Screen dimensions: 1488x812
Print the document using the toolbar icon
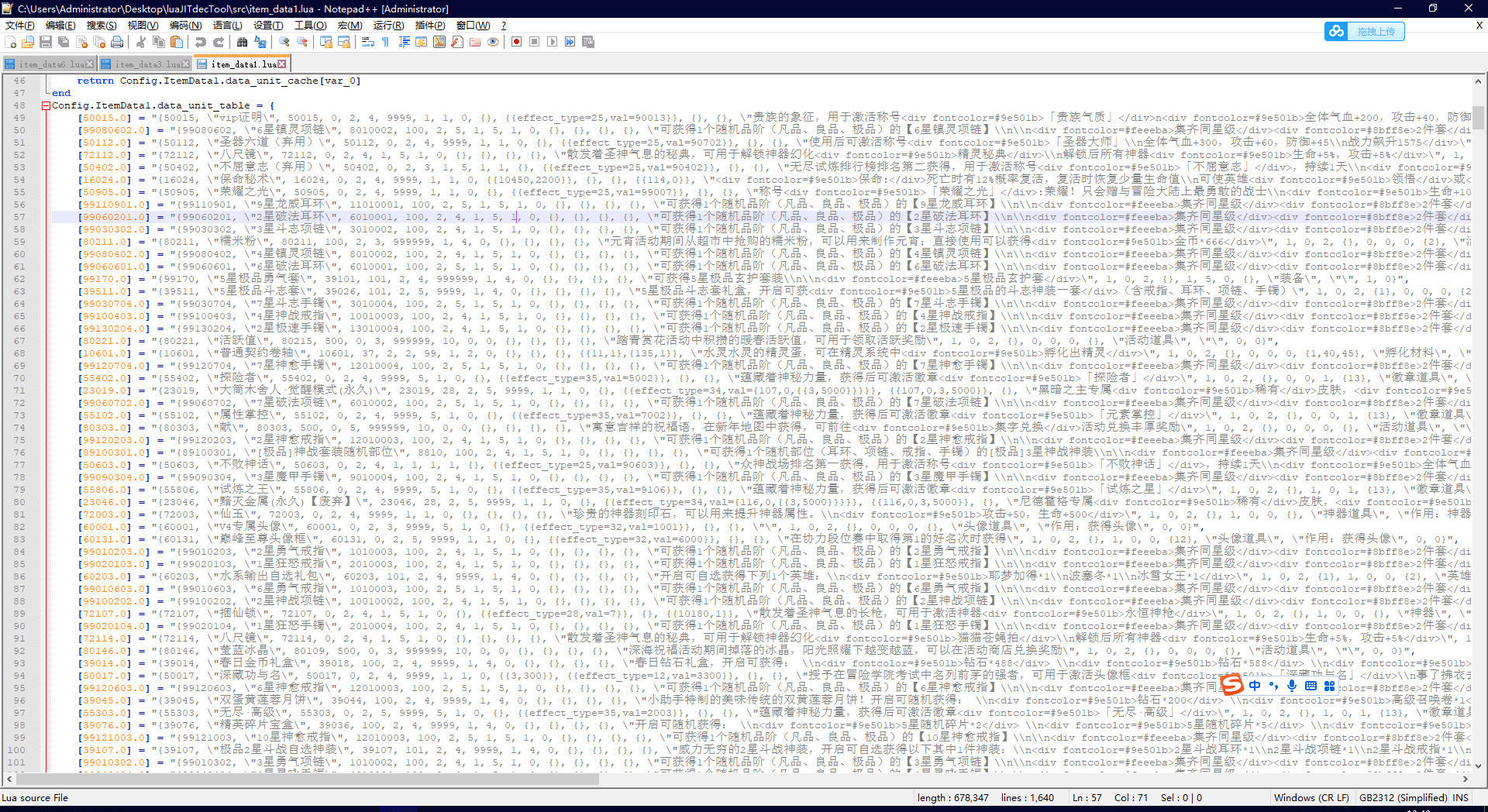pyautogui.click(x=117, y=42)
